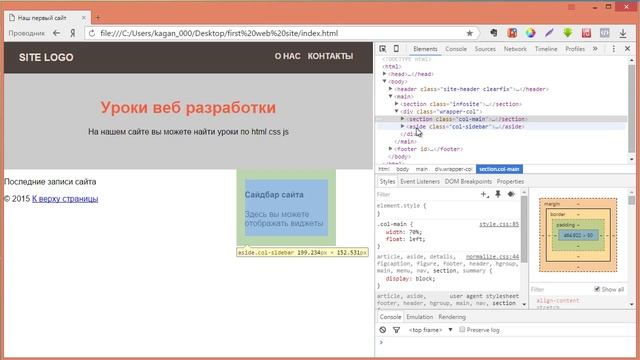Screen dimensions: 640x360
Task: Click the color wheel extension icon
Action: pos(530,33)
